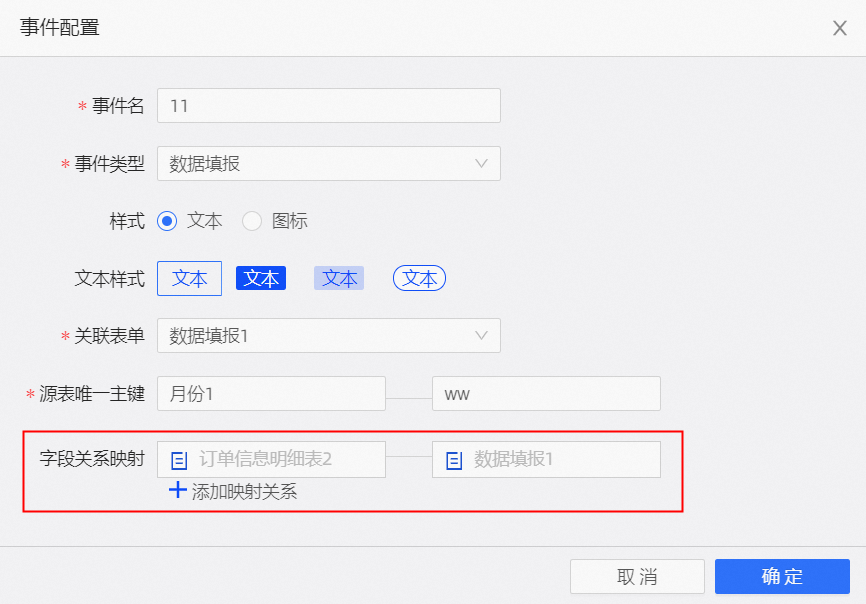Click the table icon beside 数据填报1 mapping

click(454, 460)
